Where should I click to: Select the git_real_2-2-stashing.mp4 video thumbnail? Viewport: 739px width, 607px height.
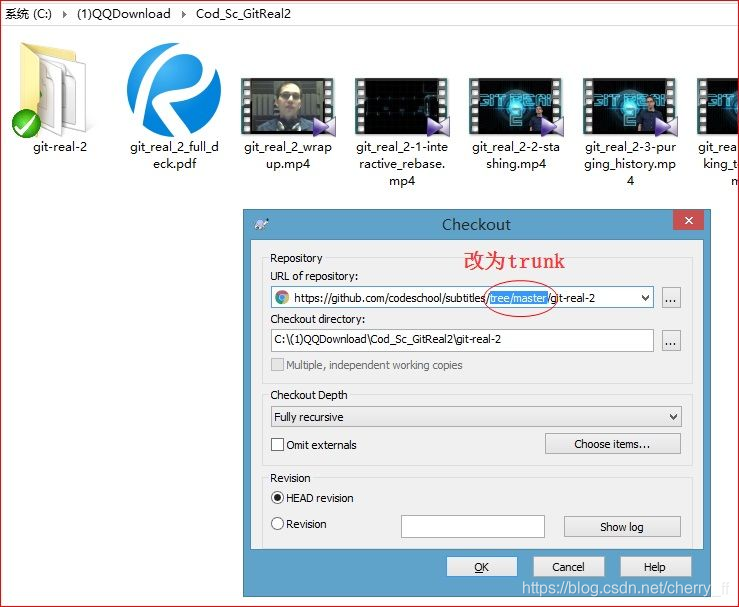(516, 106)
